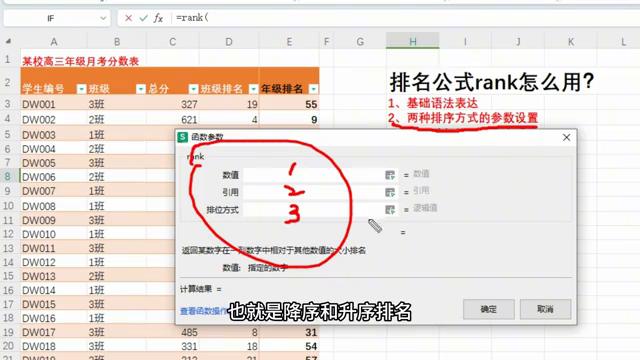Click total score cell 485
This screenshot has height=360, width=640.
pyautogui.click(x=173, y=332)
